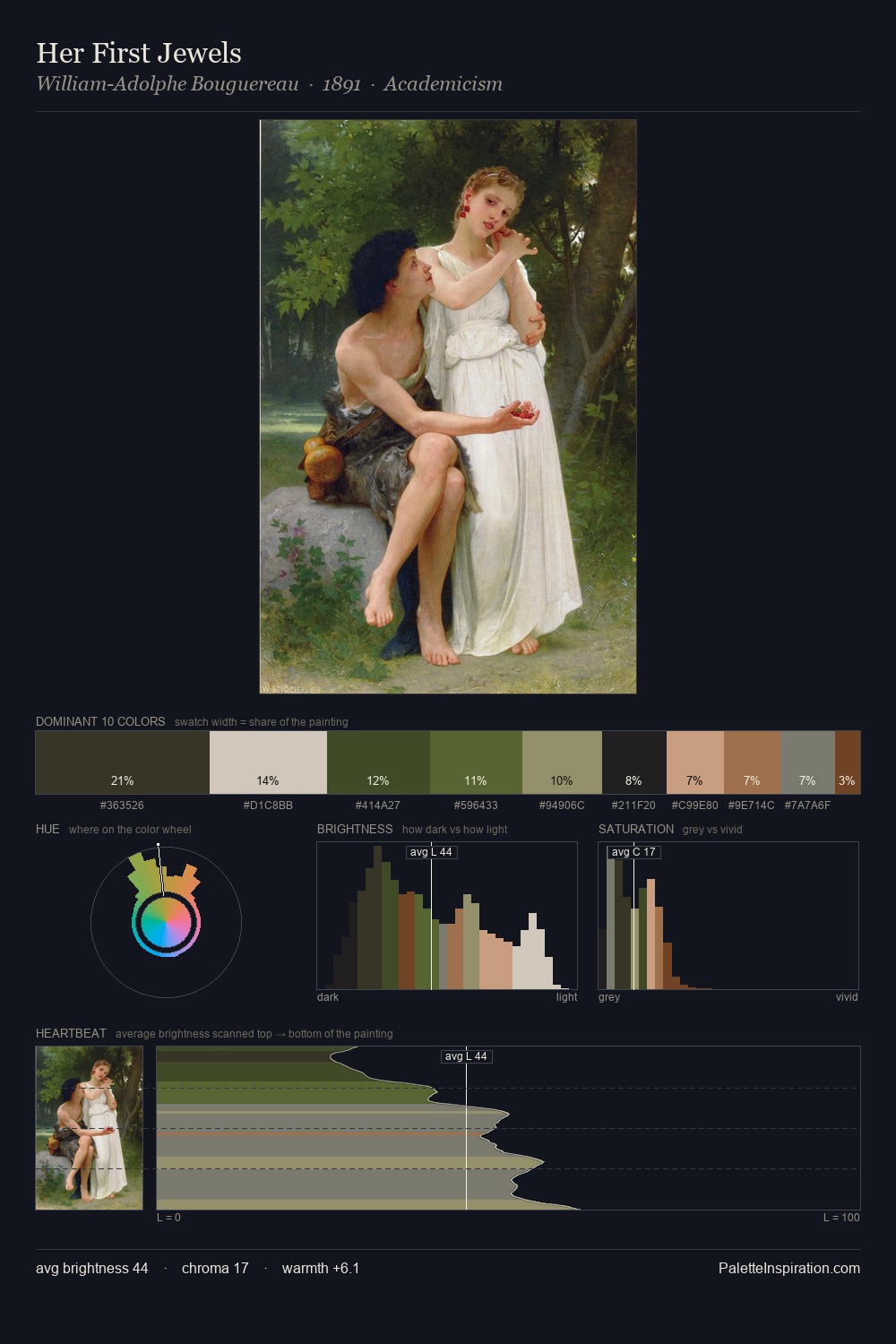Image resolution: width=896 pixels, height=1344 pixels.
Task: Click the 'vivid' saturation axis label
Action: pyautogui.click(x=847, y=997)
